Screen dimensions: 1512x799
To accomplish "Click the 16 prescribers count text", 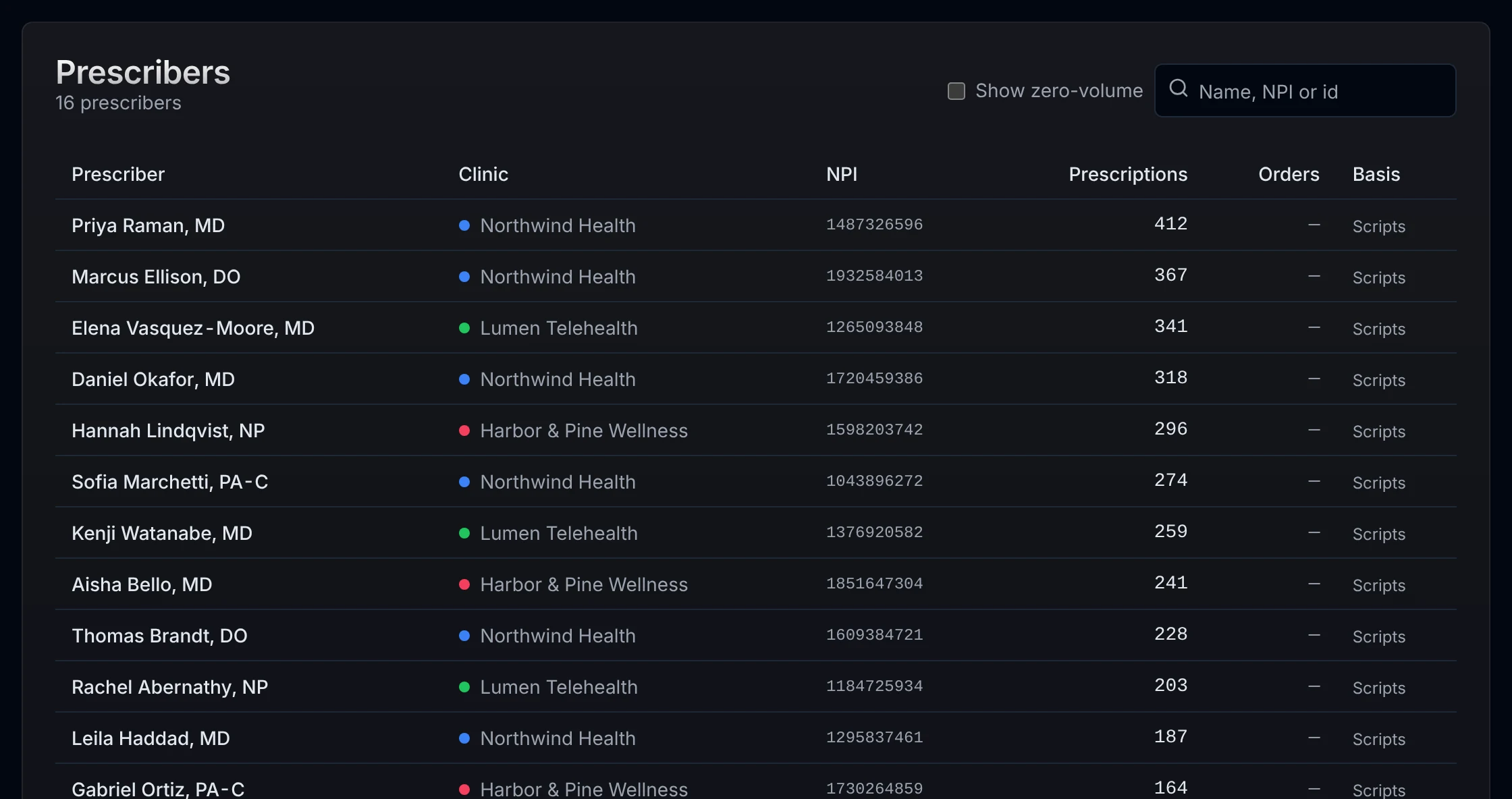I will coord(118,103).
